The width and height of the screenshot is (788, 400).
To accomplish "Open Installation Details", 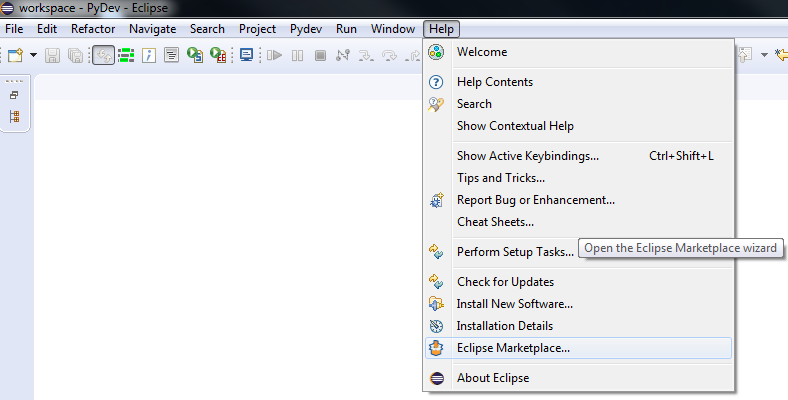I will click(578, 326).
